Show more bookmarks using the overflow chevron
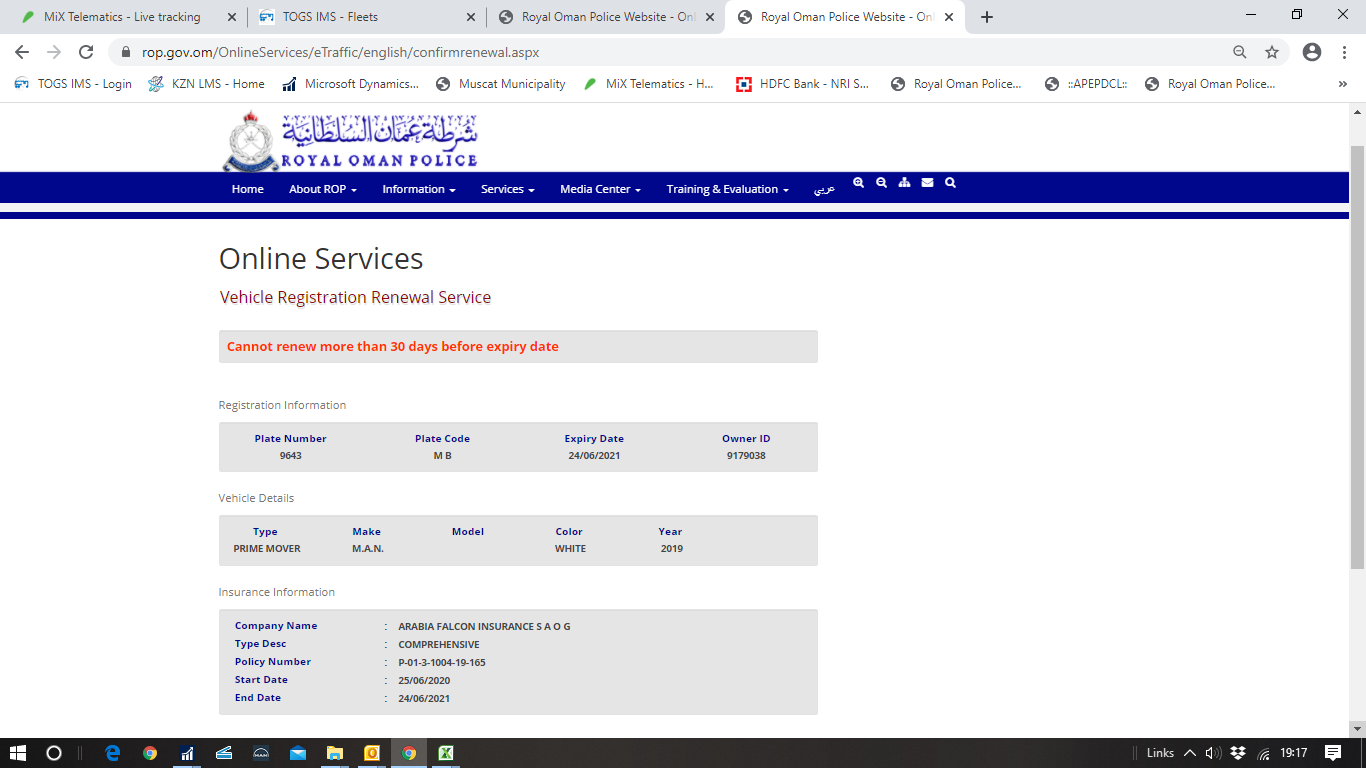The width and height of the screenshot is (1366, 768). [1342, 84]
